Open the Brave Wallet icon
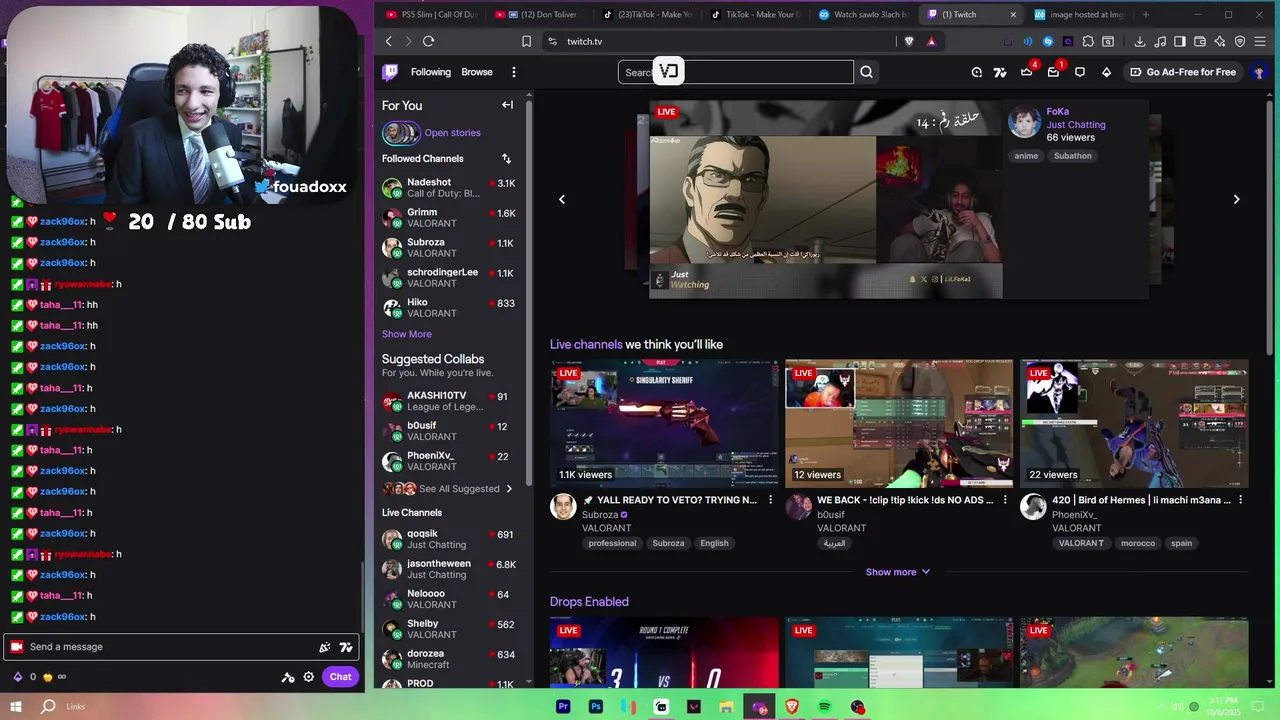This screenshot has height=720, width=1280. pyautogui.click(x=1200, y=41)
